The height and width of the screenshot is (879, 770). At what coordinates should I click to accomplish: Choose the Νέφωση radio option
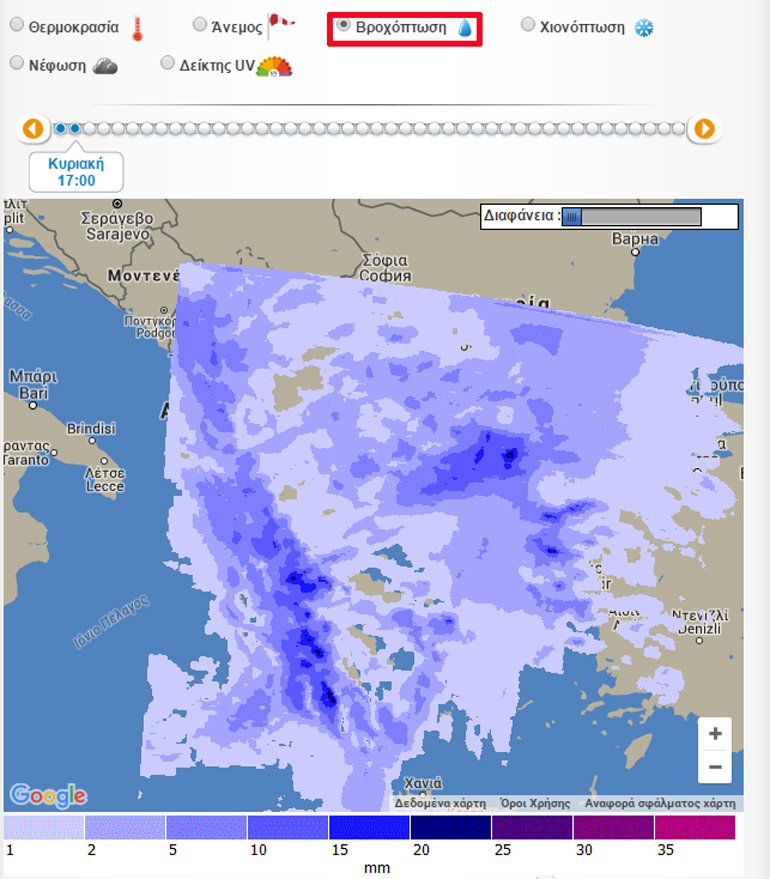tap(16, 63)
